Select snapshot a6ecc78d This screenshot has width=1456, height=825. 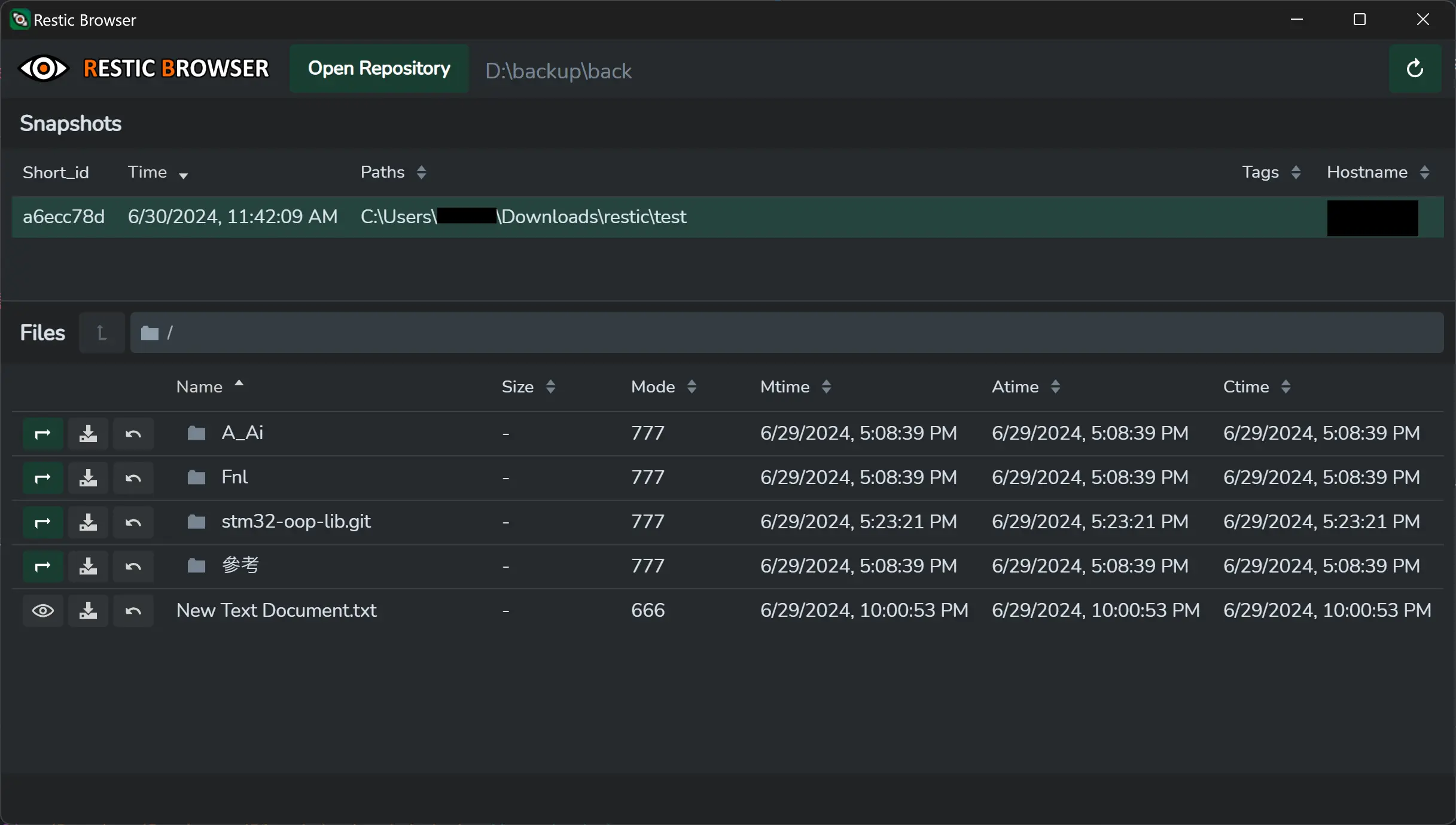pyautogui.click(x=727, y=217)
